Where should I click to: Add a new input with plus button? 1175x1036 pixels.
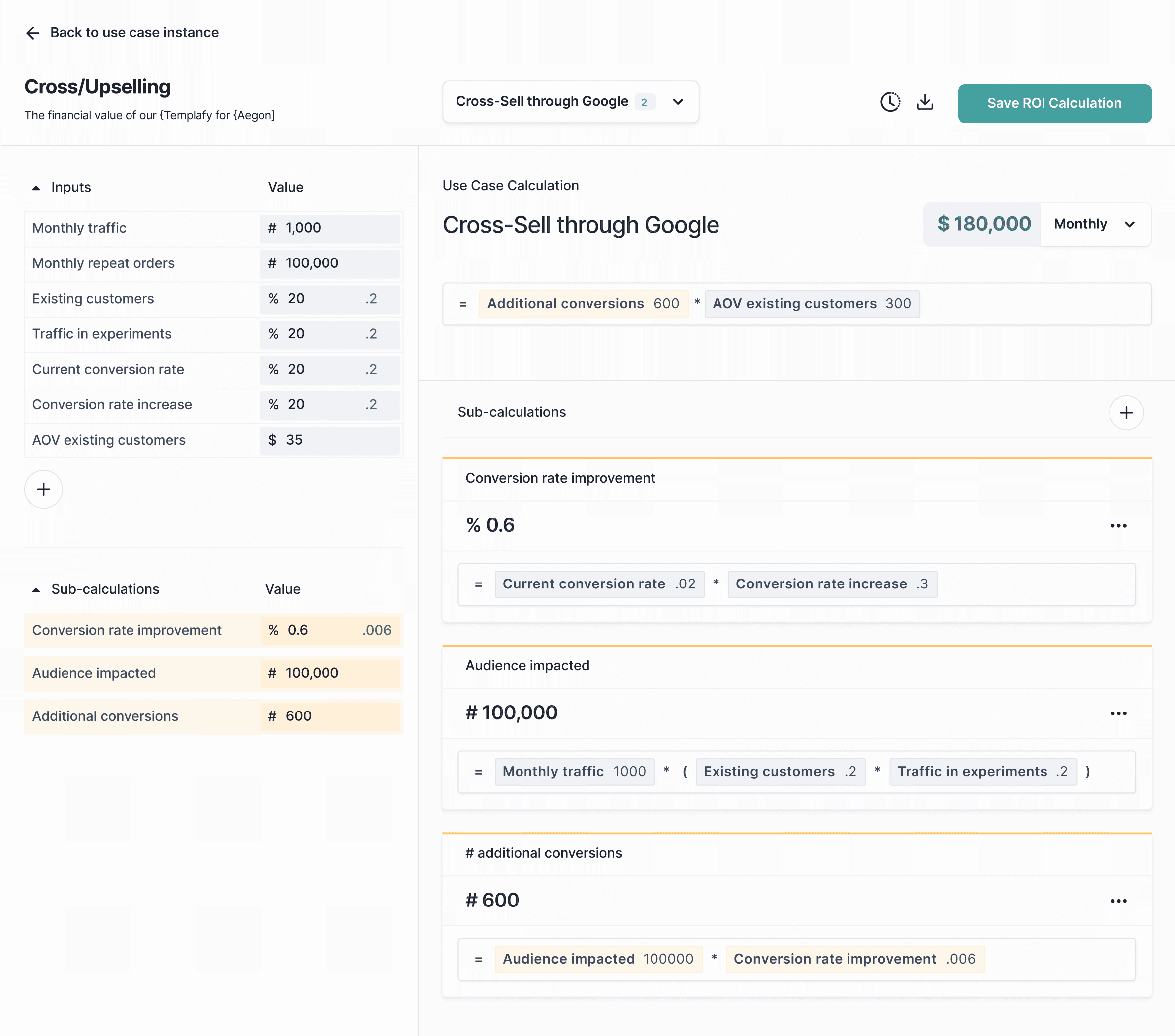43,489
